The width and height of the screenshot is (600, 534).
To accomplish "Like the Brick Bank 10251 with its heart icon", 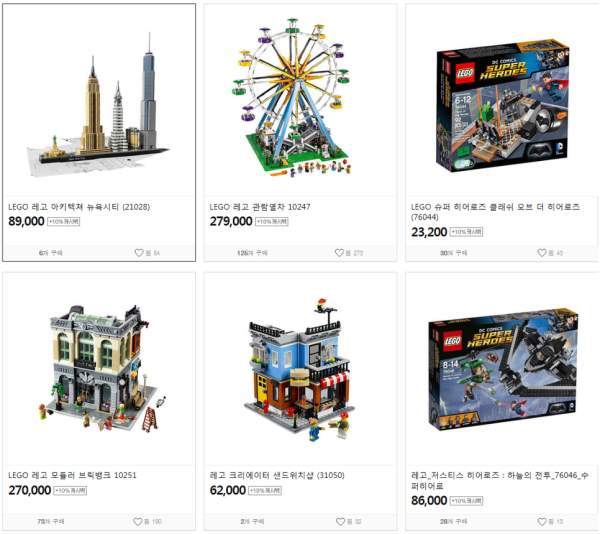I will coord(138,521).
